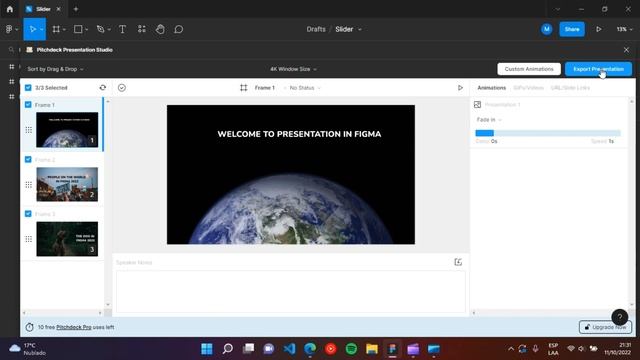640x360 pixels.
Task: Select the Frame 3 slide thumbnail
Action: 67,239
